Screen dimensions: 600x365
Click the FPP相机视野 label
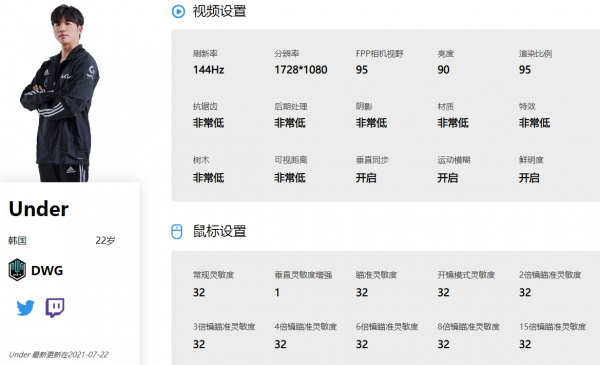tap(380, 54)
